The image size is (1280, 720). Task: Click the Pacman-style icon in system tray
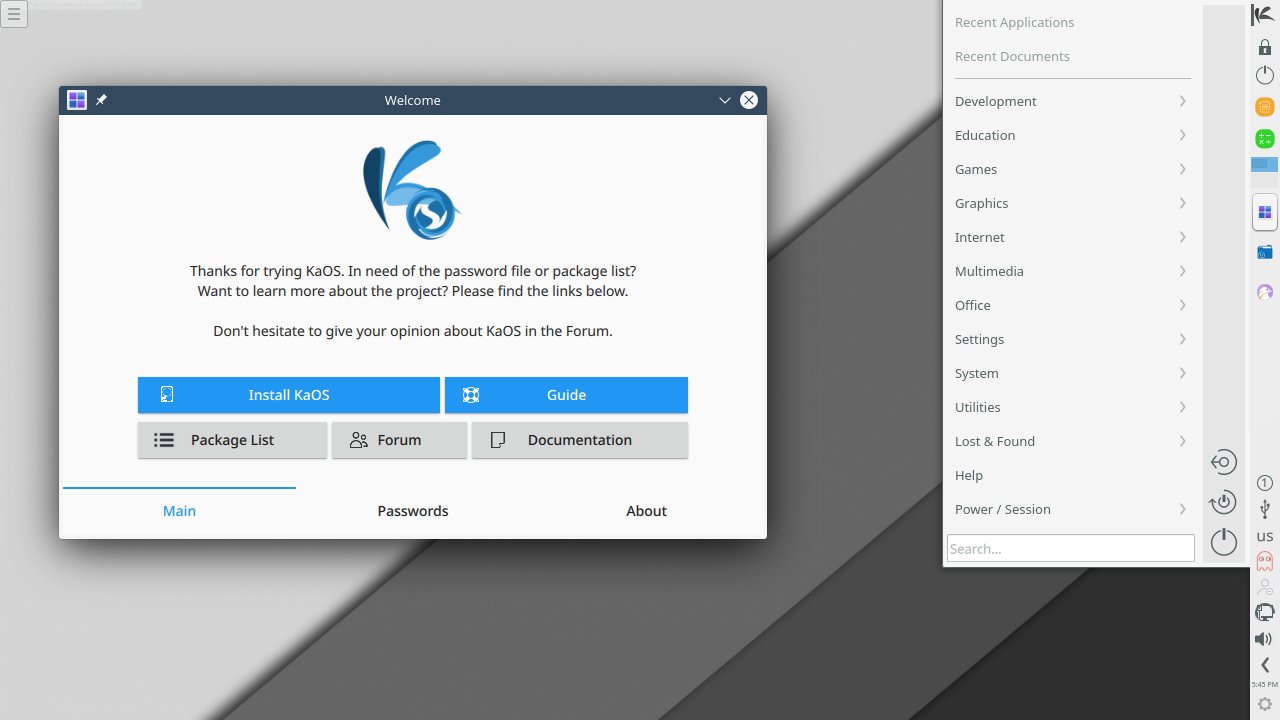click(1262, 560)
